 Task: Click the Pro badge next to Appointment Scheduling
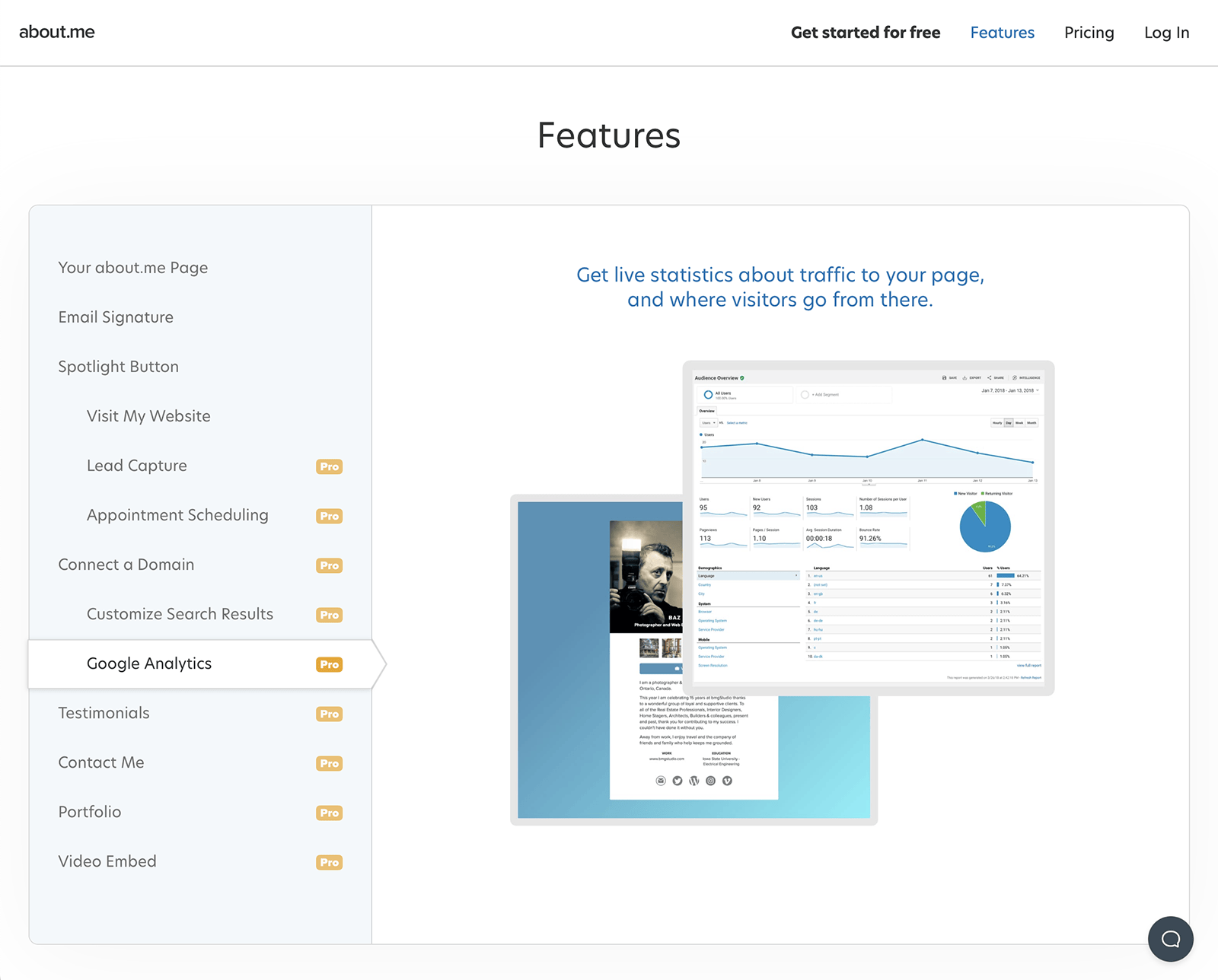(330, 516)
